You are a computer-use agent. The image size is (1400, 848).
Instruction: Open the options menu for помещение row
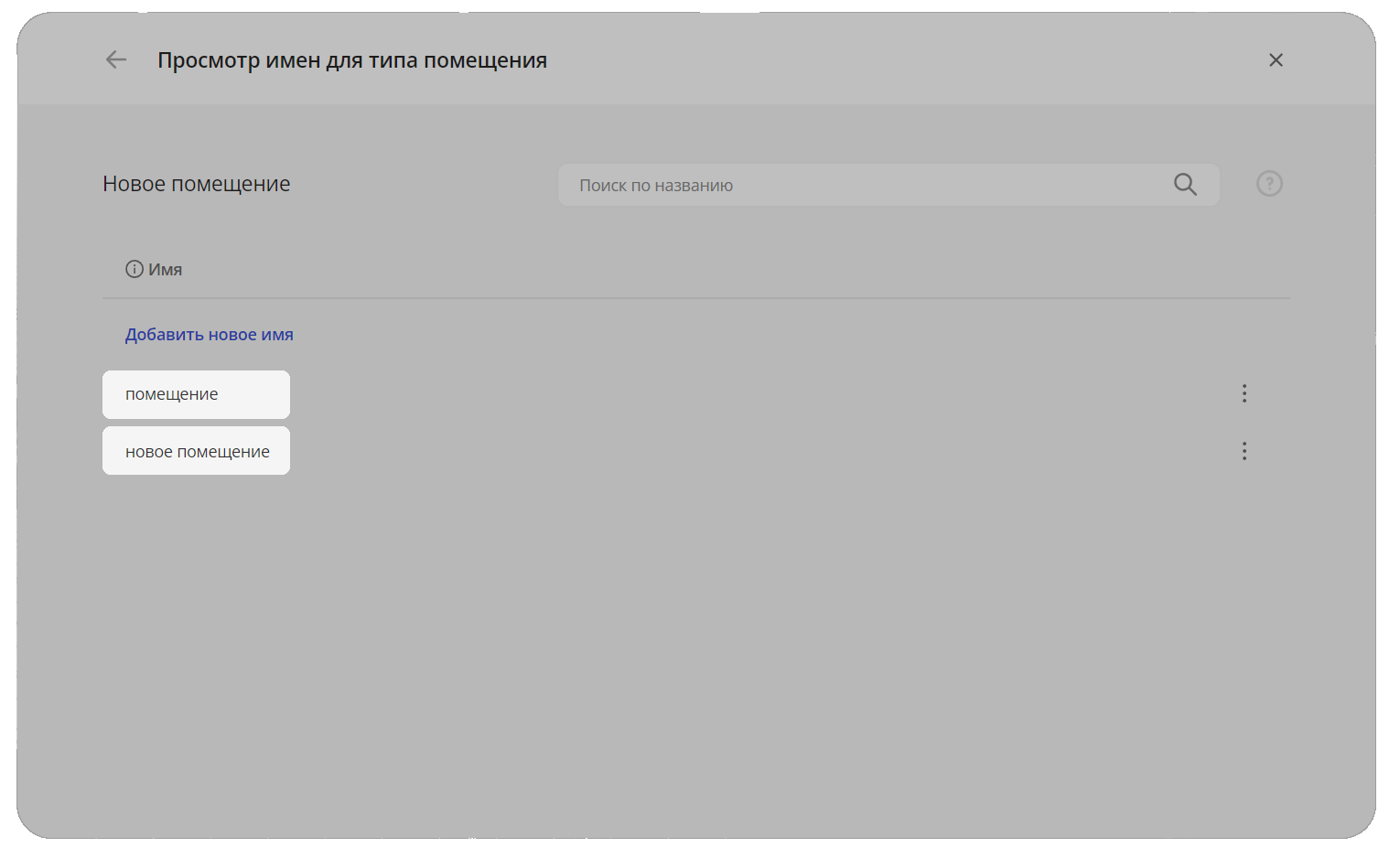click(x=1244, y=393)
